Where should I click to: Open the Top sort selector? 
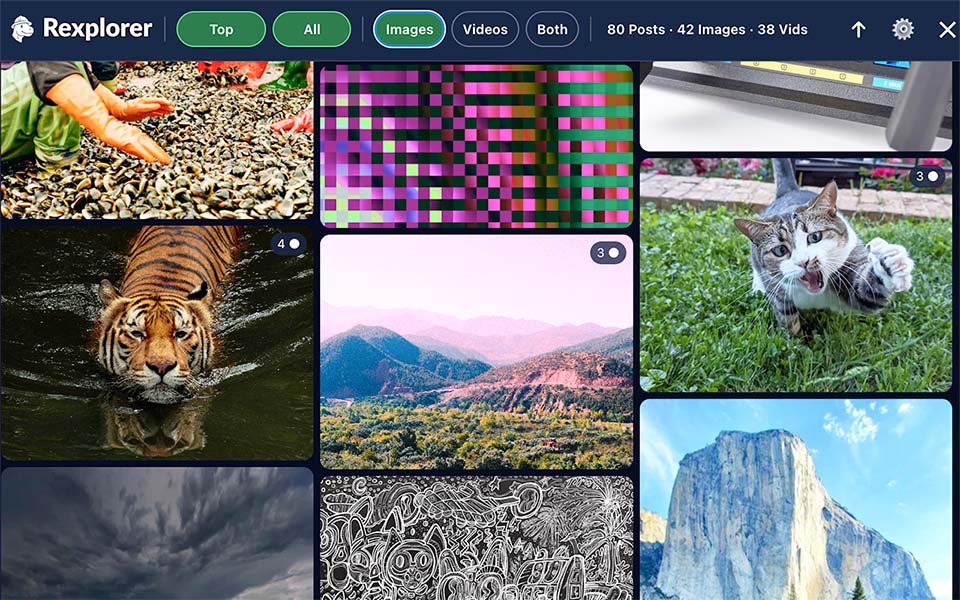tap(220, 29)
